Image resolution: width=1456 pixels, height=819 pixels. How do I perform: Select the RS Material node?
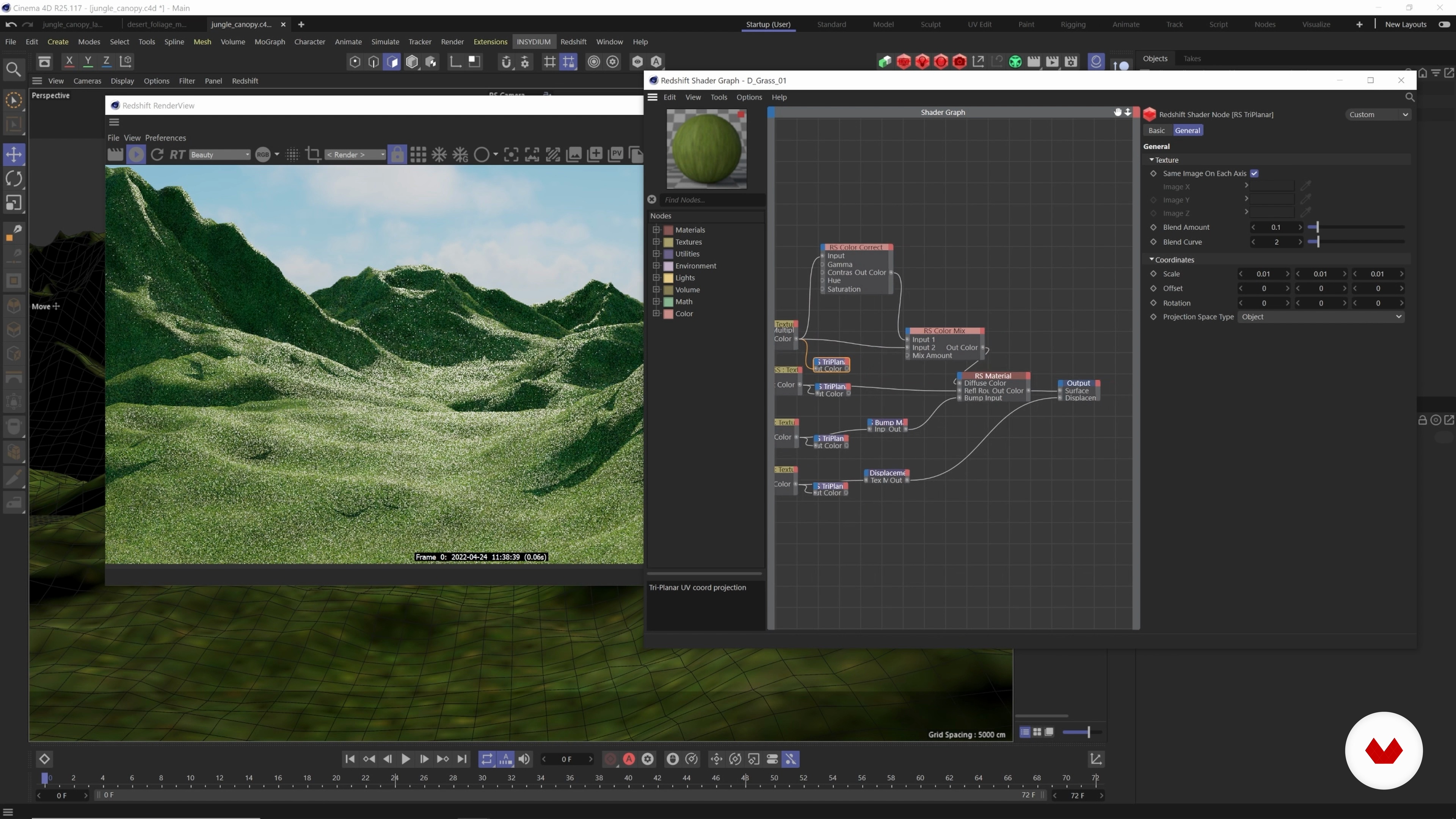(993, 375)
